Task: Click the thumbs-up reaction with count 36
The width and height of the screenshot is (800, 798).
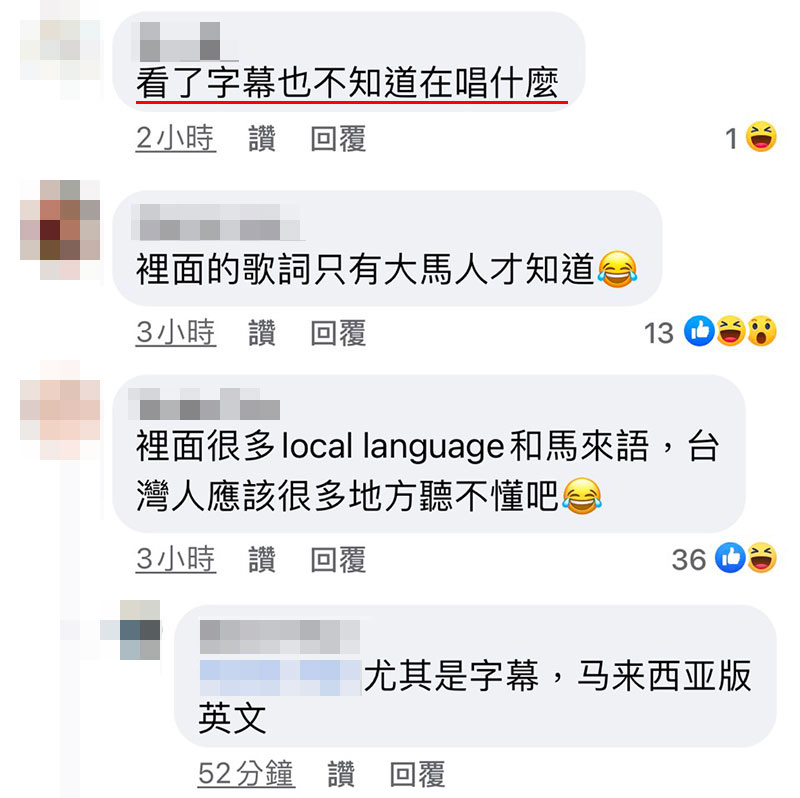Action: click(x=730, y=558)
